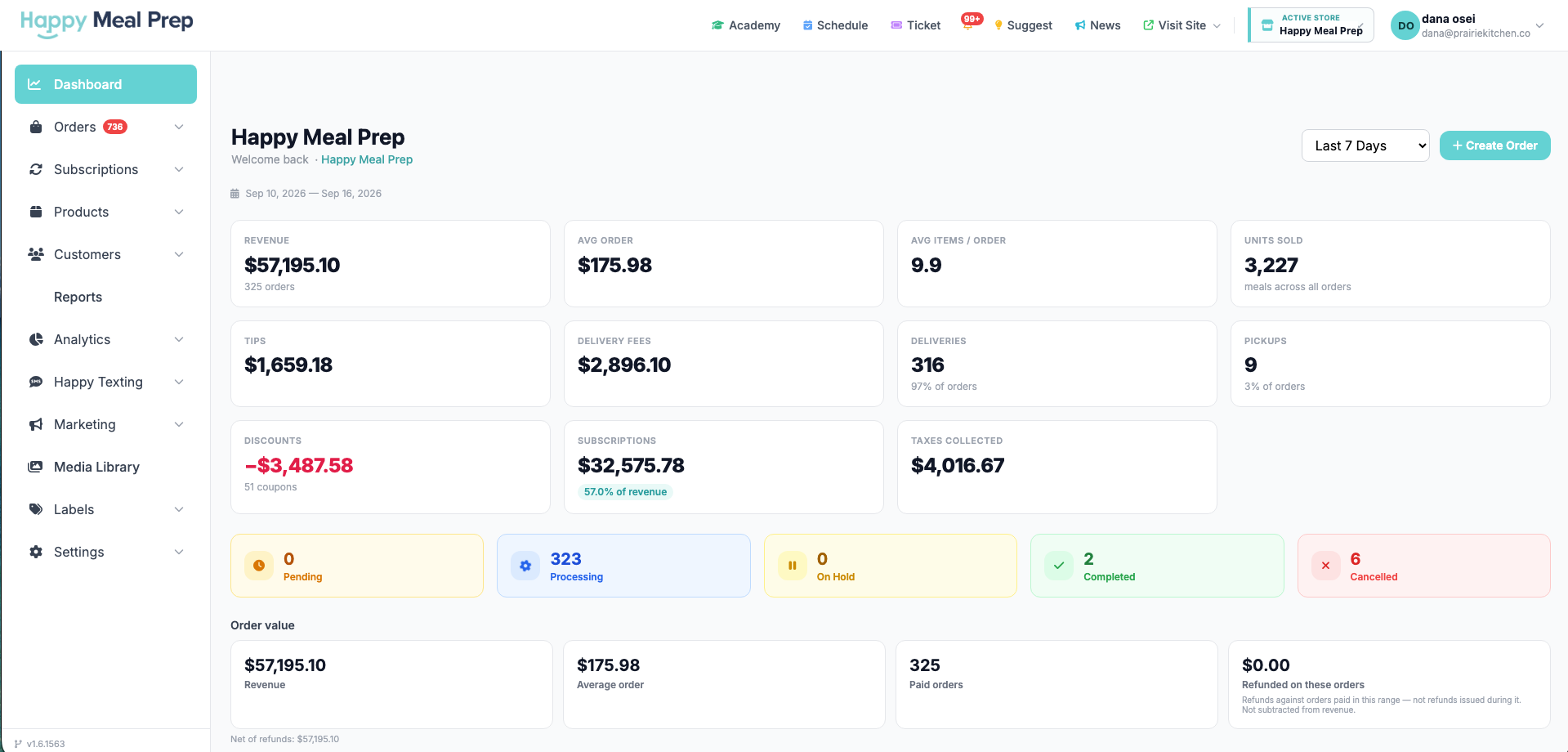Click the Marketing megaphone icon
The width and height of the screenshot is (1568, 752).
(x=36, y=424)
